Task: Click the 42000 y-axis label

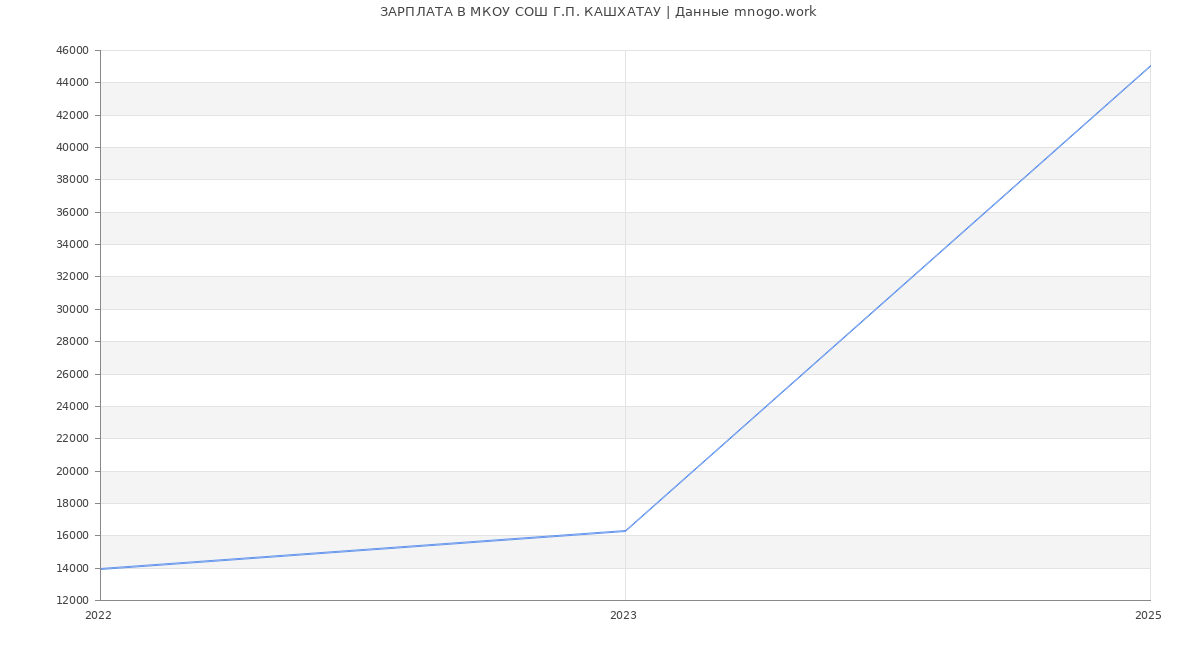Action: pos(72,115)
